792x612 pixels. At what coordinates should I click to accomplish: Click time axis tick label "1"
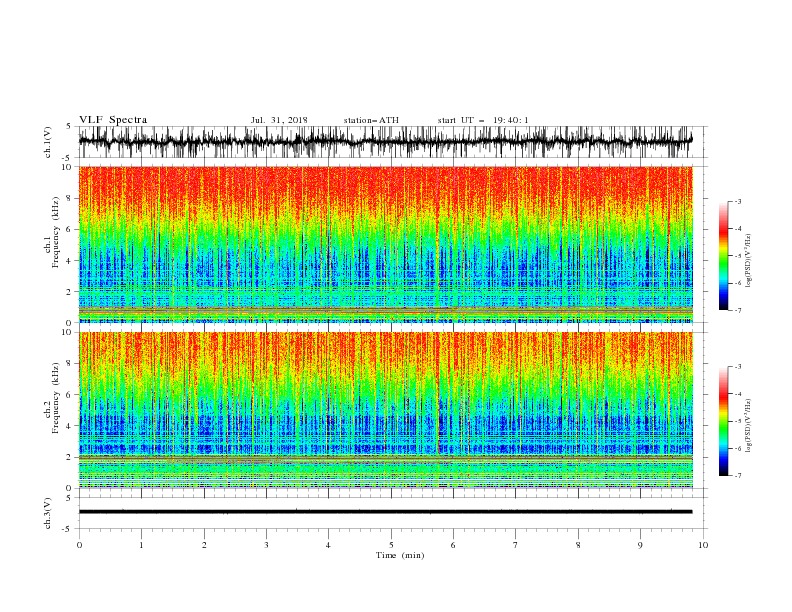pyautogui.click(x=141, y=545)
